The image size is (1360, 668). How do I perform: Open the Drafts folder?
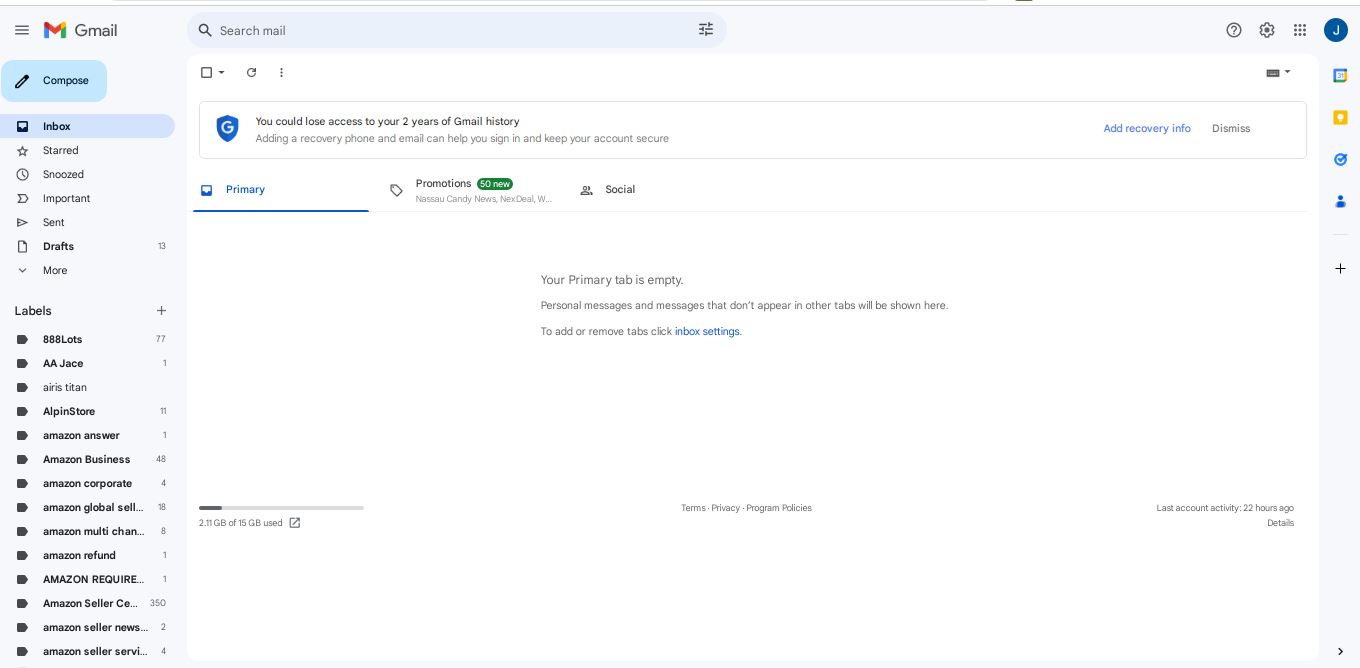[x=87, y=246]
